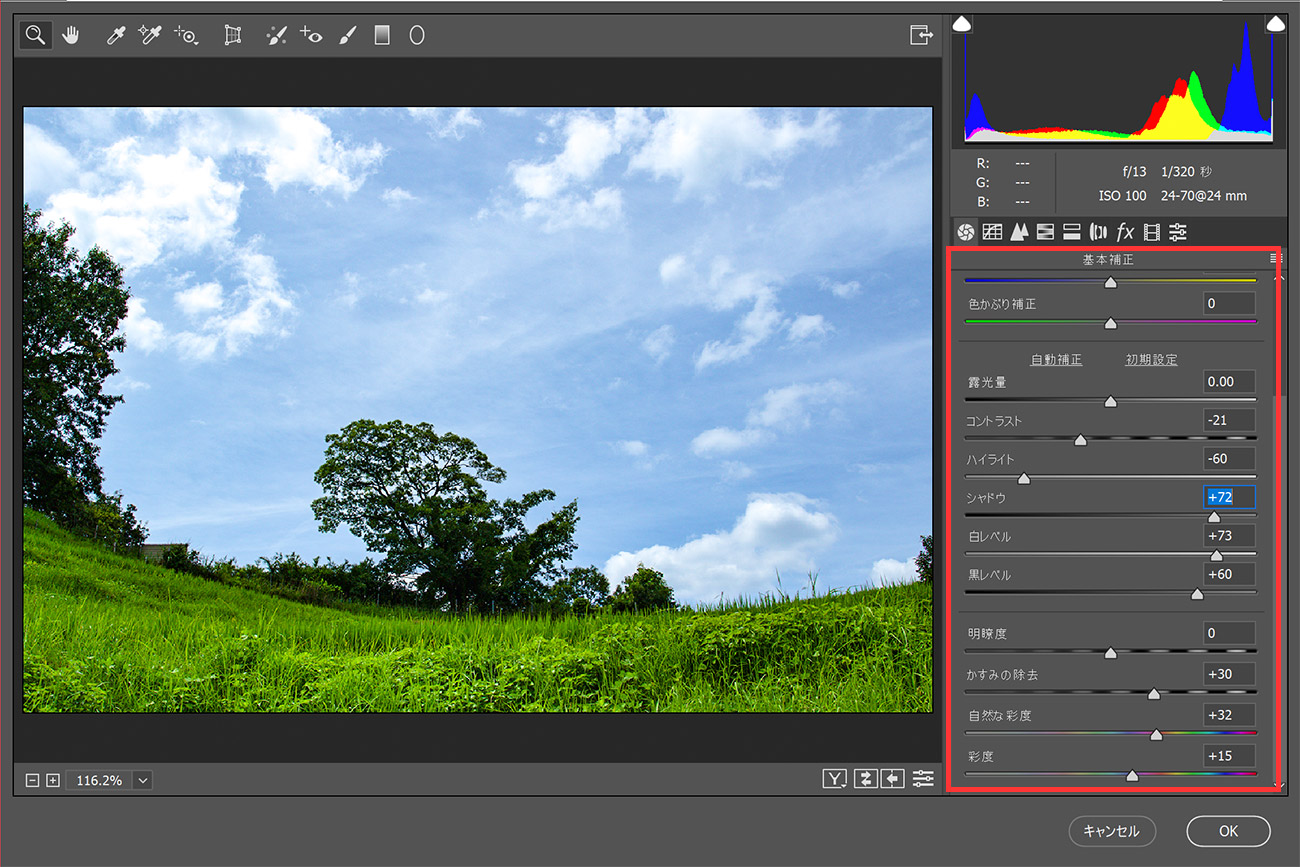Switch to the HSL adjustments tab
Image resolution: width=1300 pixels, height=867 pixels.
coord(1045,232)
